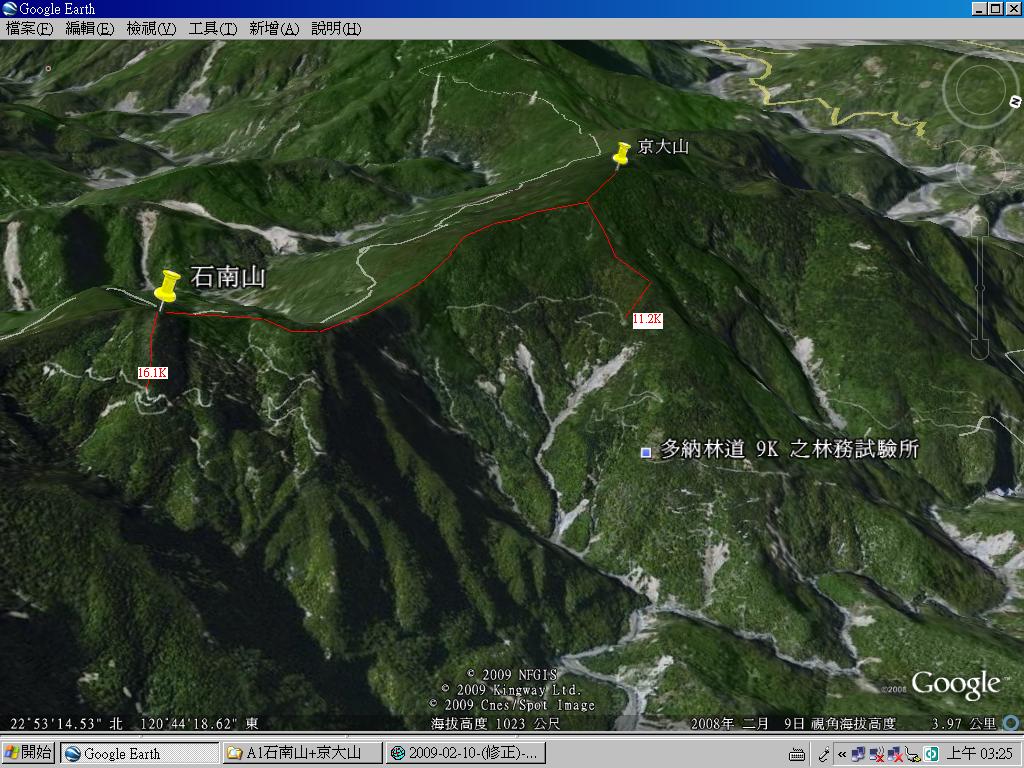Expand hidden system tray icons chevron
This screenshot has height=768, width=1024.
point(842,754)
